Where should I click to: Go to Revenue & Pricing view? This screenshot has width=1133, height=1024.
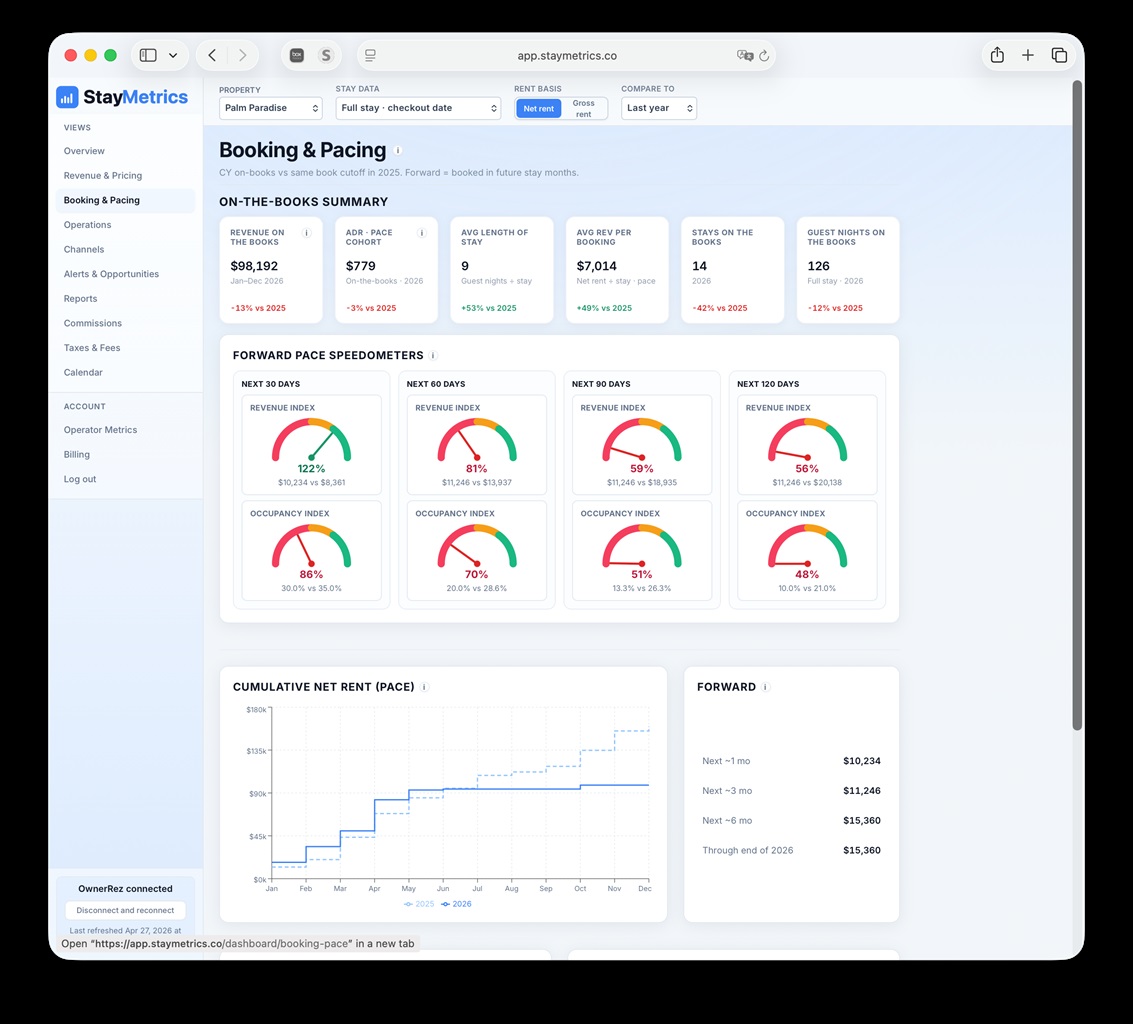coord(103,176)
